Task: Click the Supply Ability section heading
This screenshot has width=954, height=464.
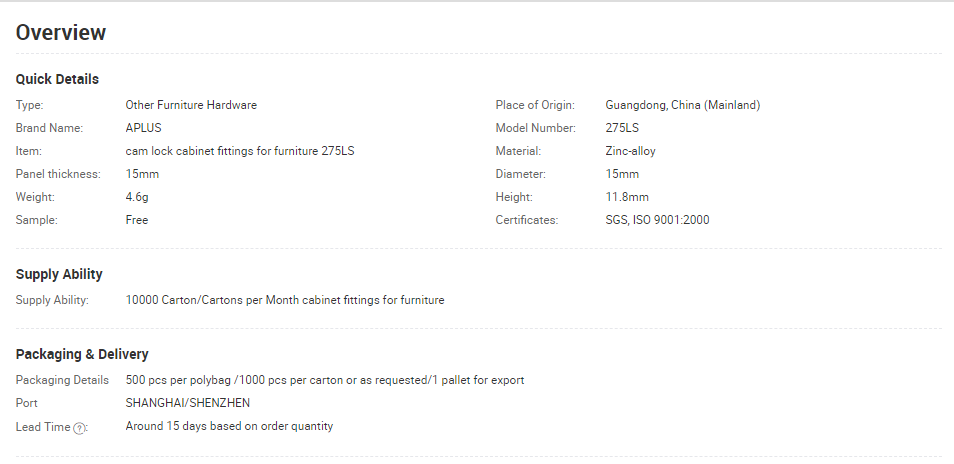Action: [x=59, y=274]
